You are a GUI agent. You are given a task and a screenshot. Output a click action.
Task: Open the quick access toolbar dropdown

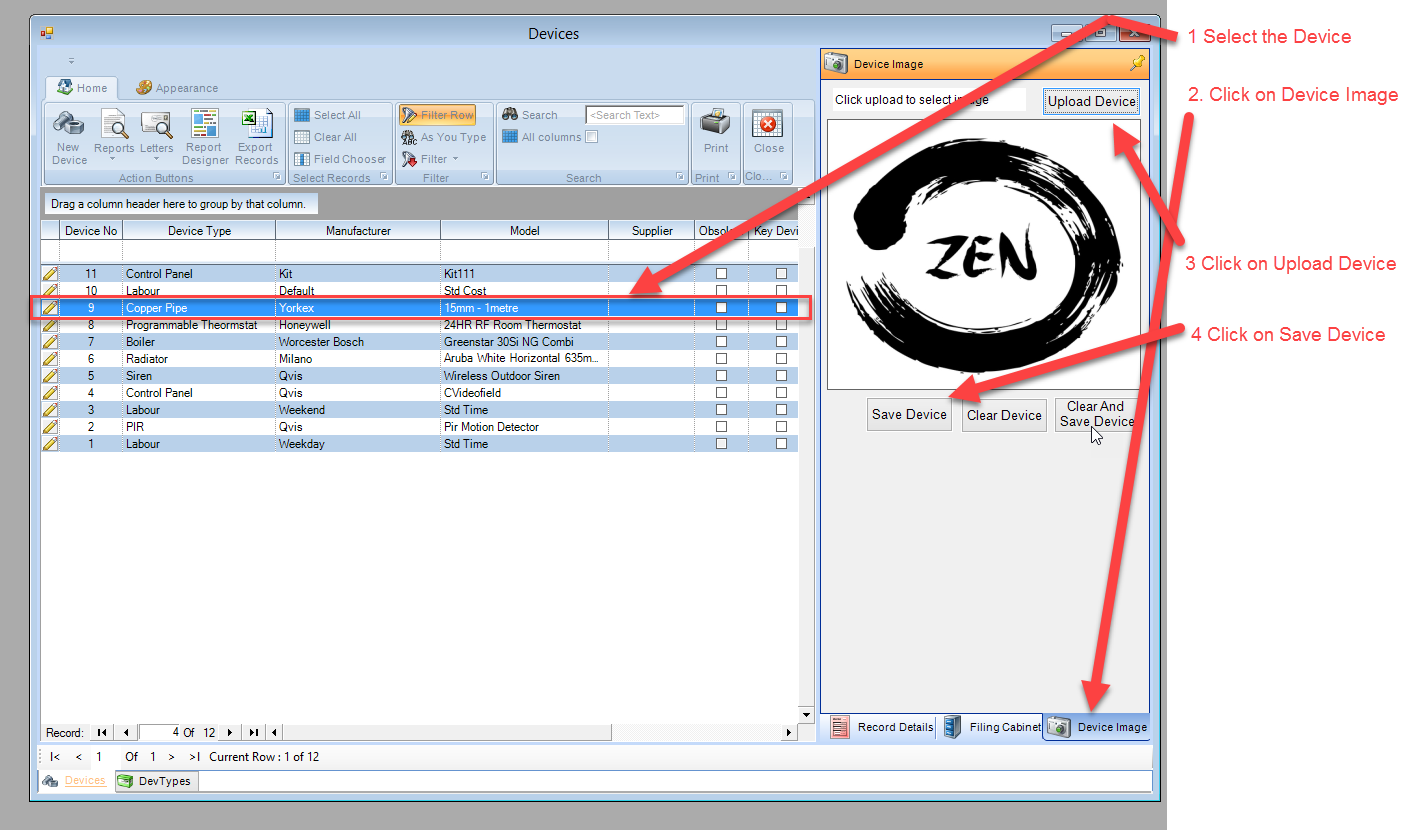(x=71, y=61)
